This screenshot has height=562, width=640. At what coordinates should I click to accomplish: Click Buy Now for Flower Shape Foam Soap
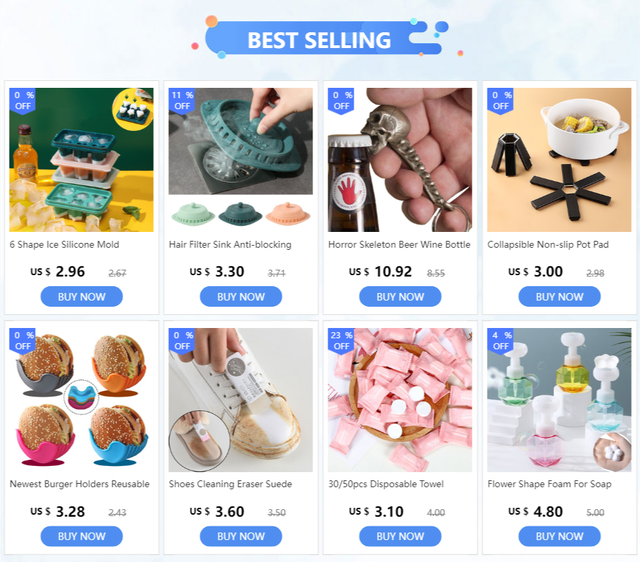point(559,536)
